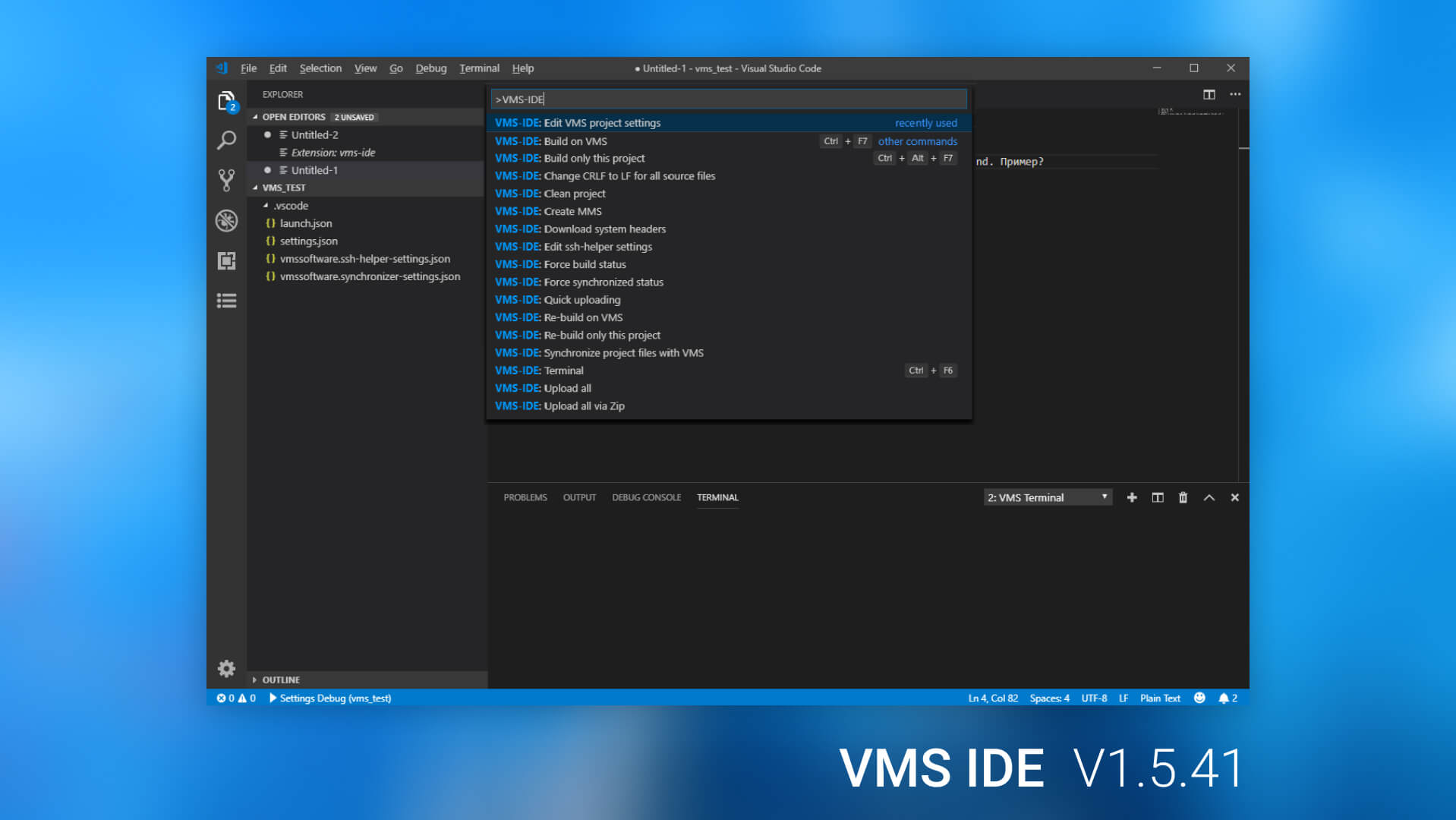Image resolution: width=1456 pixels, height=820 pixels.
Task: Close the terminal panel
Action: (x=1234, y=497)
